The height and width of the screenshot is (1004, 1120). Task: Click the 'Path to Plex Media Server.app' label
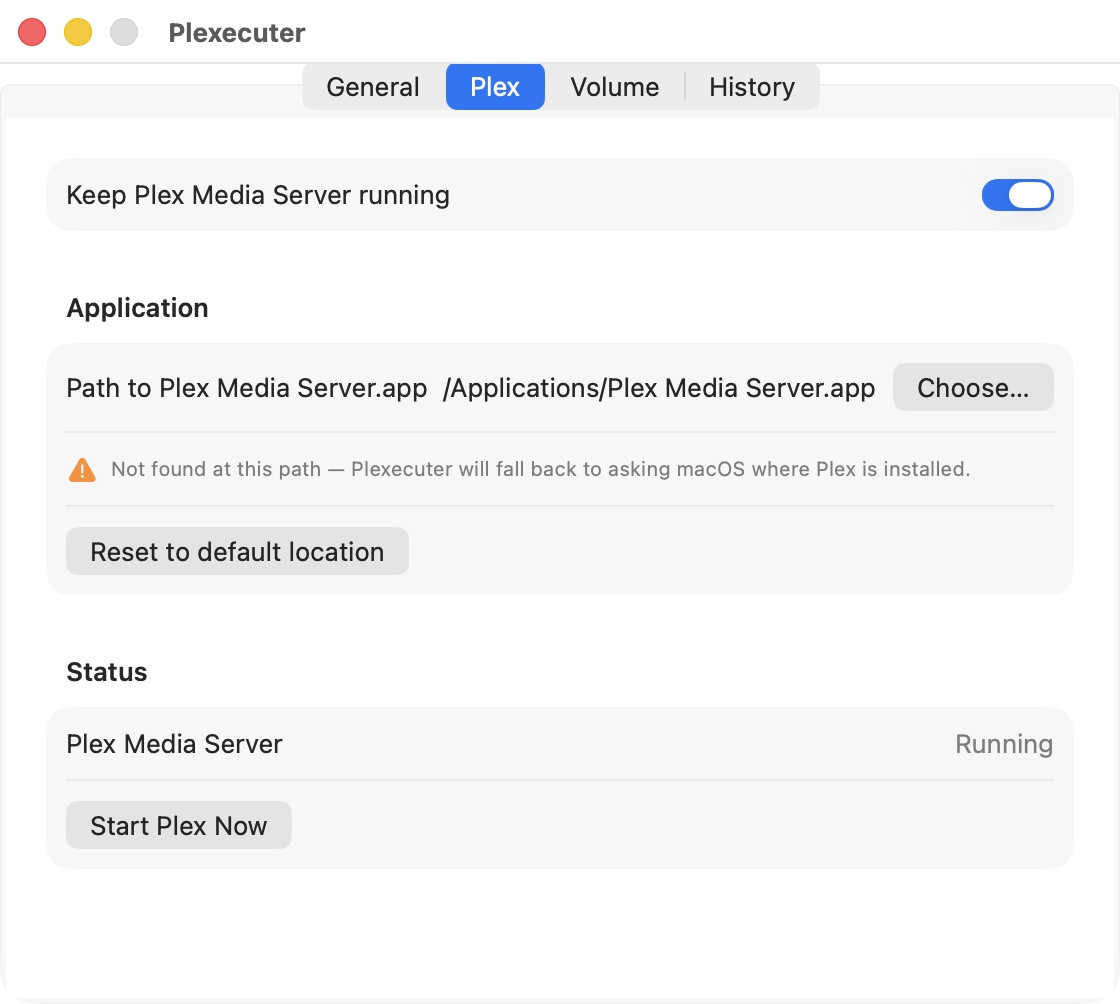click(246, 388)
